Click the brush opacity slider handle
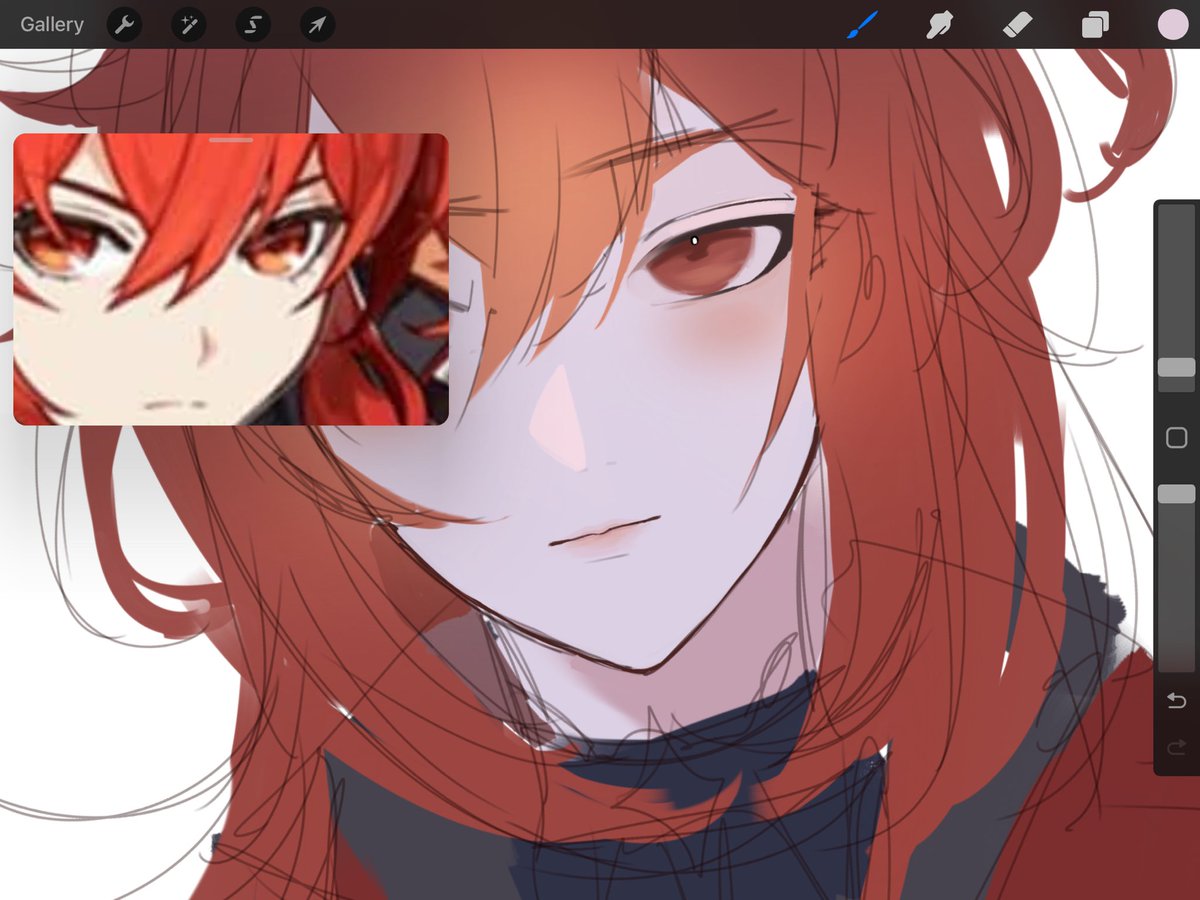Screen dimensions: 1200x900 1176,494
